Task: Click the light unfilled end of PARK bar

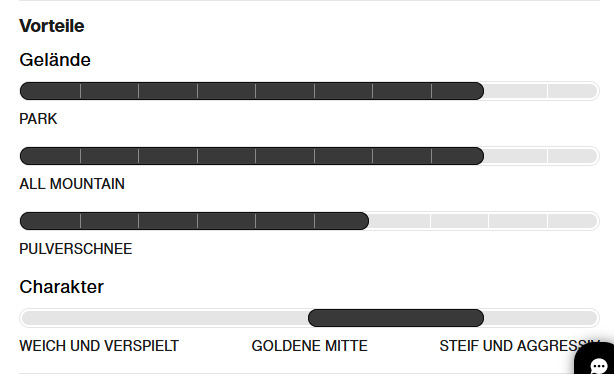Action: (x=541, y=91)
